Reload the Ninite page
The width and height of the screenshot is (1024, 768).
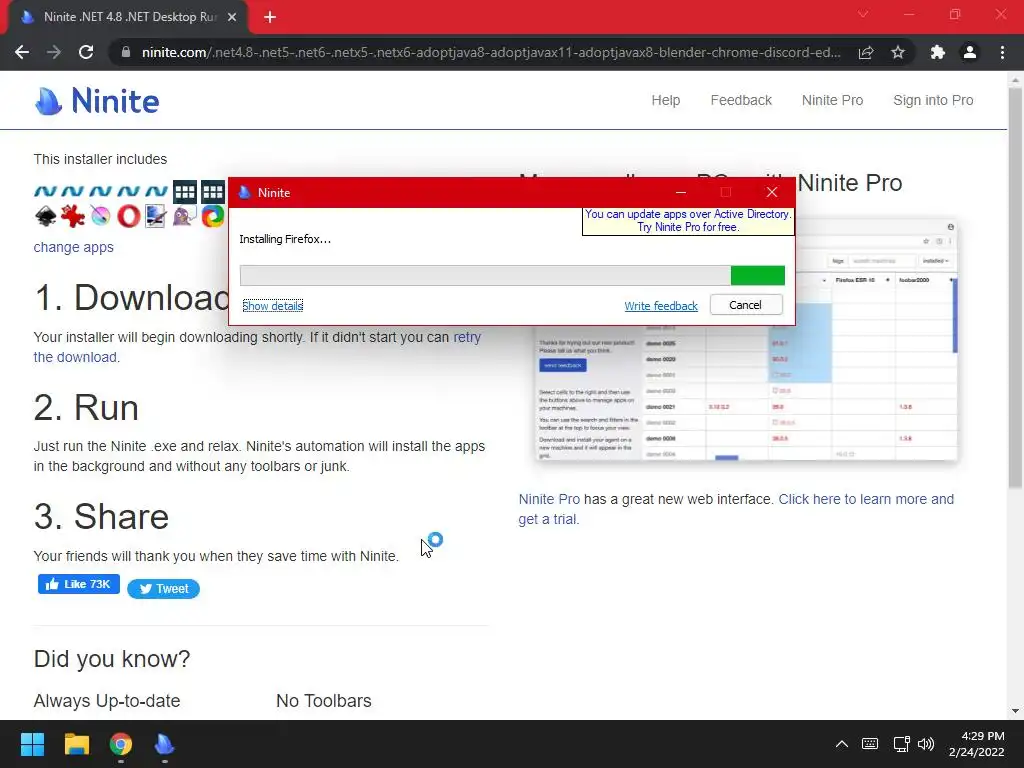point(86,52)
